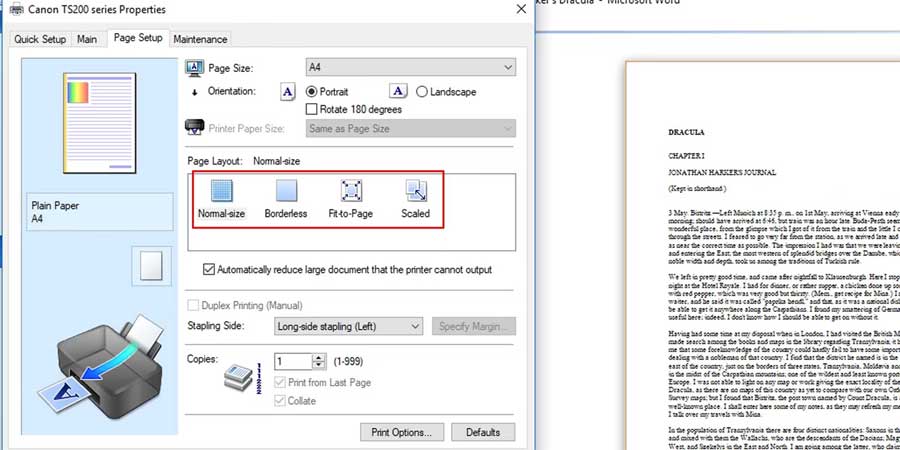Select the Scaled layout icon
This screenshot has width=900, height=450.
click(416, 191)
